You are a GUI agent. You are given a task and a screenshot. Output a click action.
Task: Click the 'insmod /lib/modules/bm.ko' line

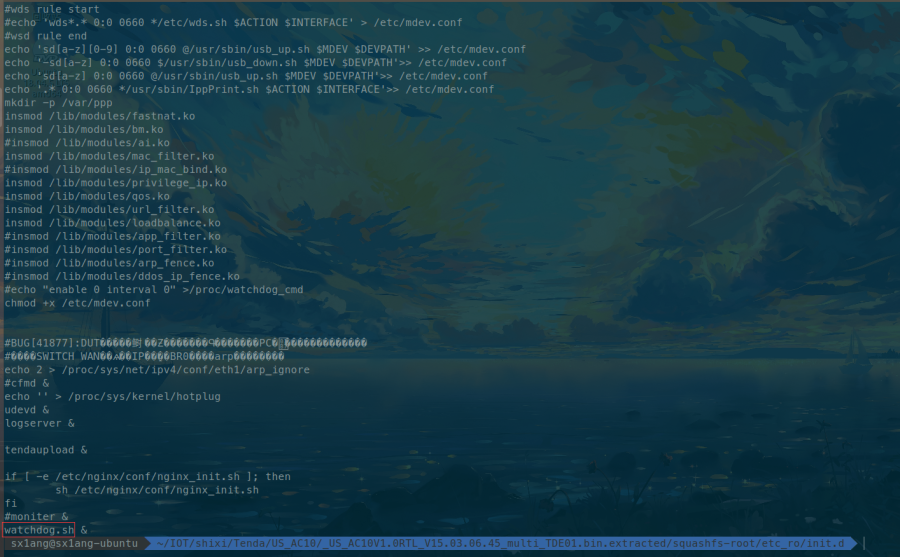[83, 130]
